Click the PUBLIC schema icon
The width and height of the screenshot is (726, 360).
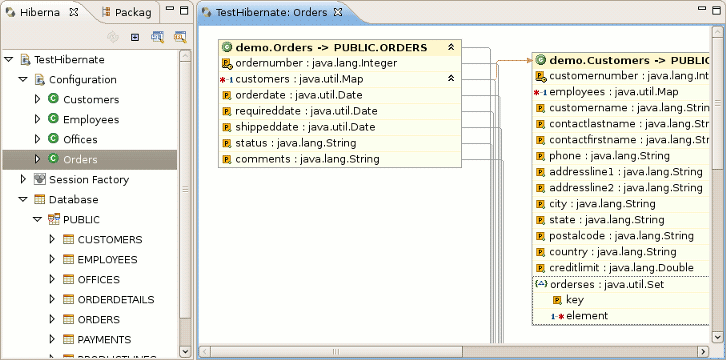pos(54,219)
